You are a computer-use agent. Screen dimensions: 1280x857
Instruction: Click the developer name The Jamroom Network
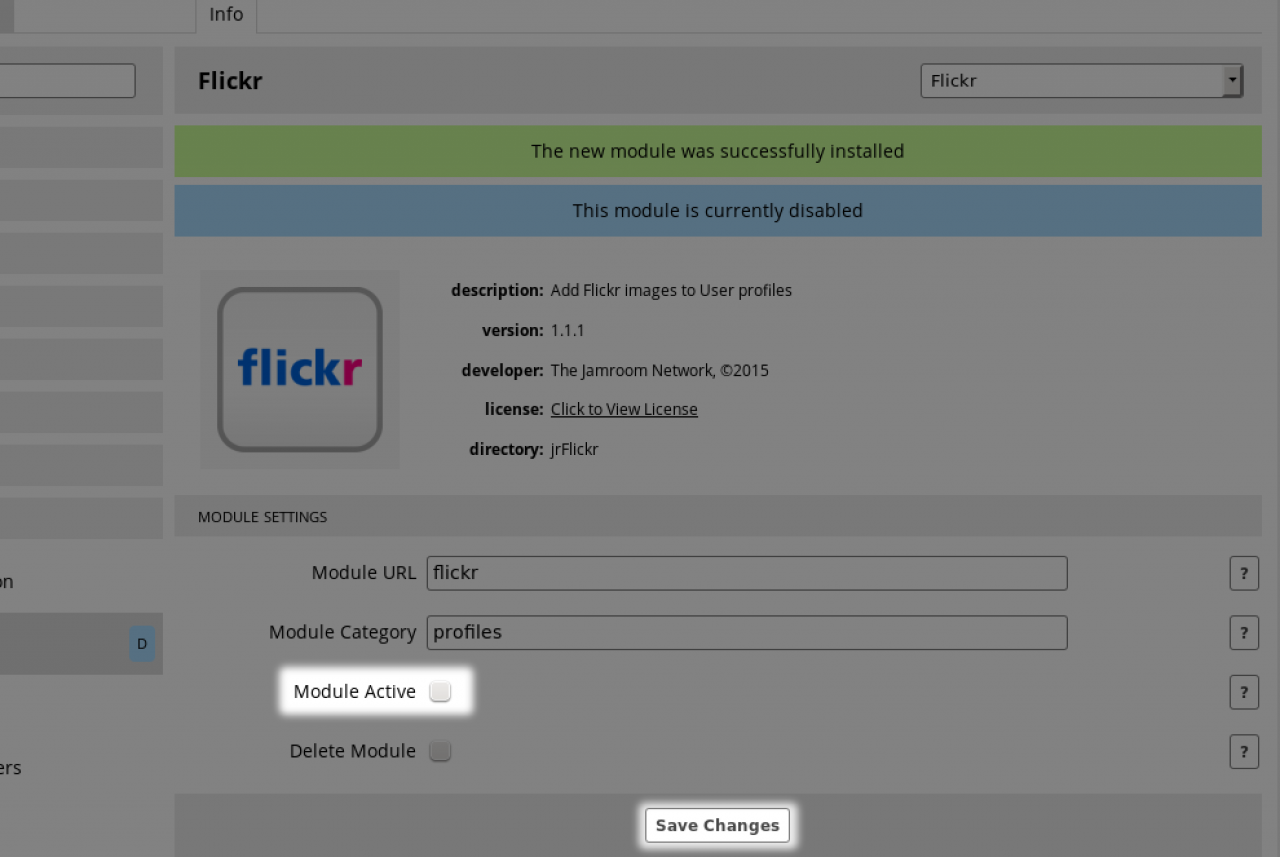tap(660, 370)
